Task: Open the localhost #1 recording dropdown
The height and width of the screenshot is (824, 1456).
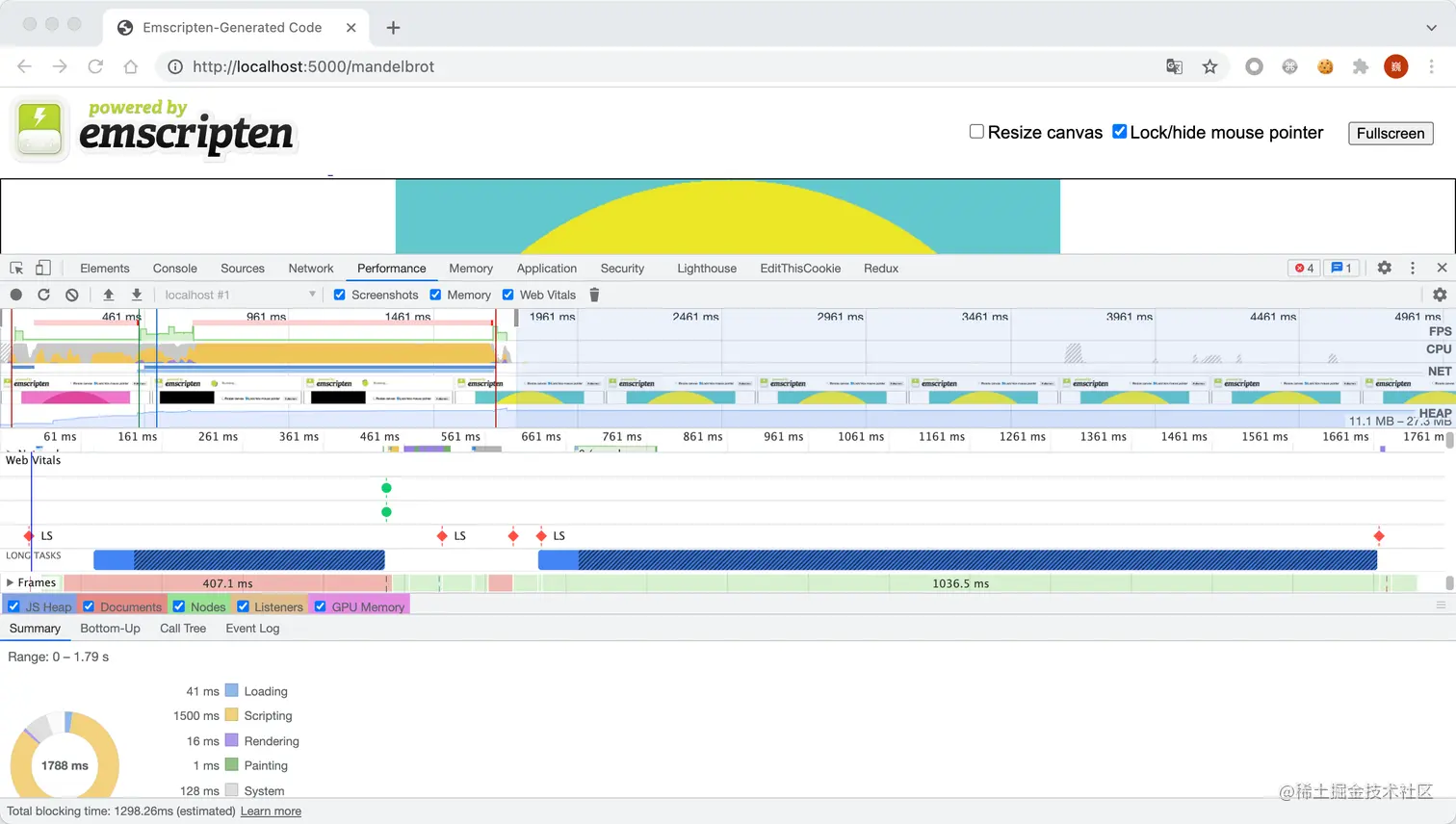Action: (x=240, y=295)
